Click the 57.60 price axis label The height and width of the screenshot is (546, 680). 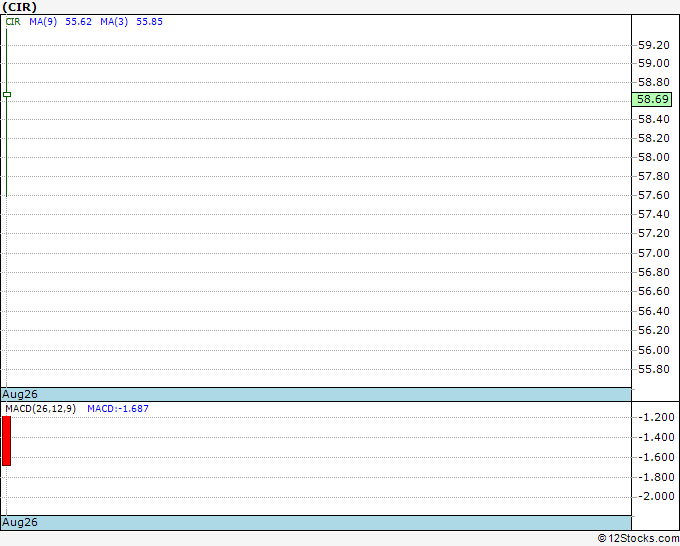pos(654,196)
